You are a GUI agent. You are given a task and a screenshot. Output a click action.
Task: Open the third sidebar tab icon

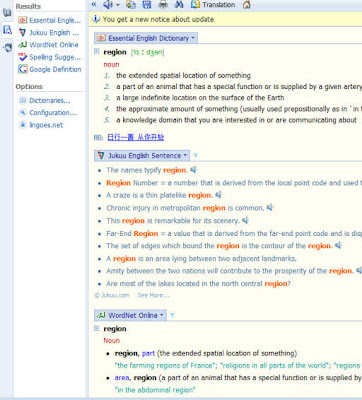pyautogui.click(x=7, y=48)
